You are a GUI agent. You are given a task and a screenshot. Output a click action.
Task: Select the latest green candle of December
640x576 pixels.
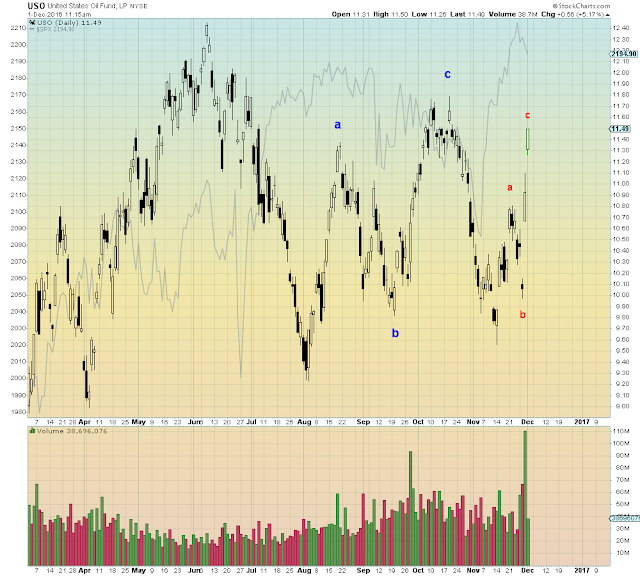click(x=528, y=140)
